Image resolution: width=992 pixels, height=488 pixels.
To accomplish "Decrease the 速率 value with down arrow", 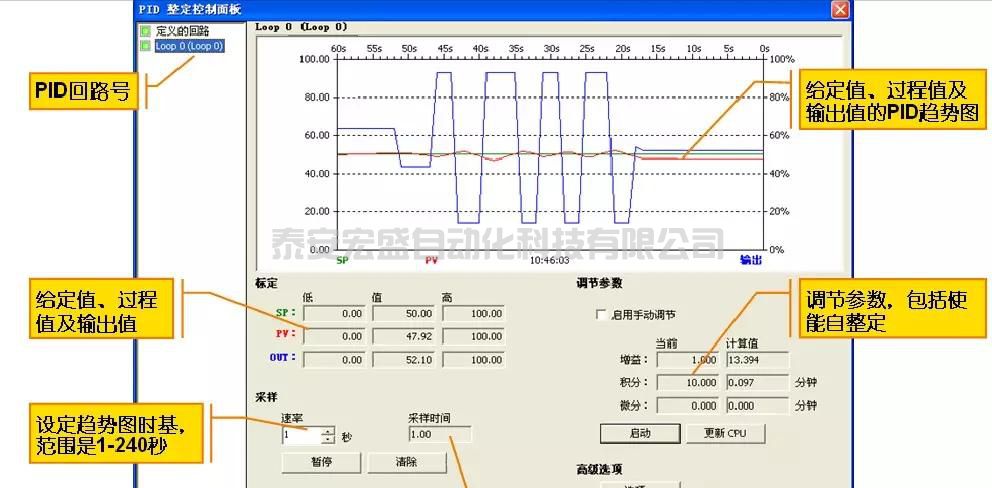I will [x=327, y=440].
